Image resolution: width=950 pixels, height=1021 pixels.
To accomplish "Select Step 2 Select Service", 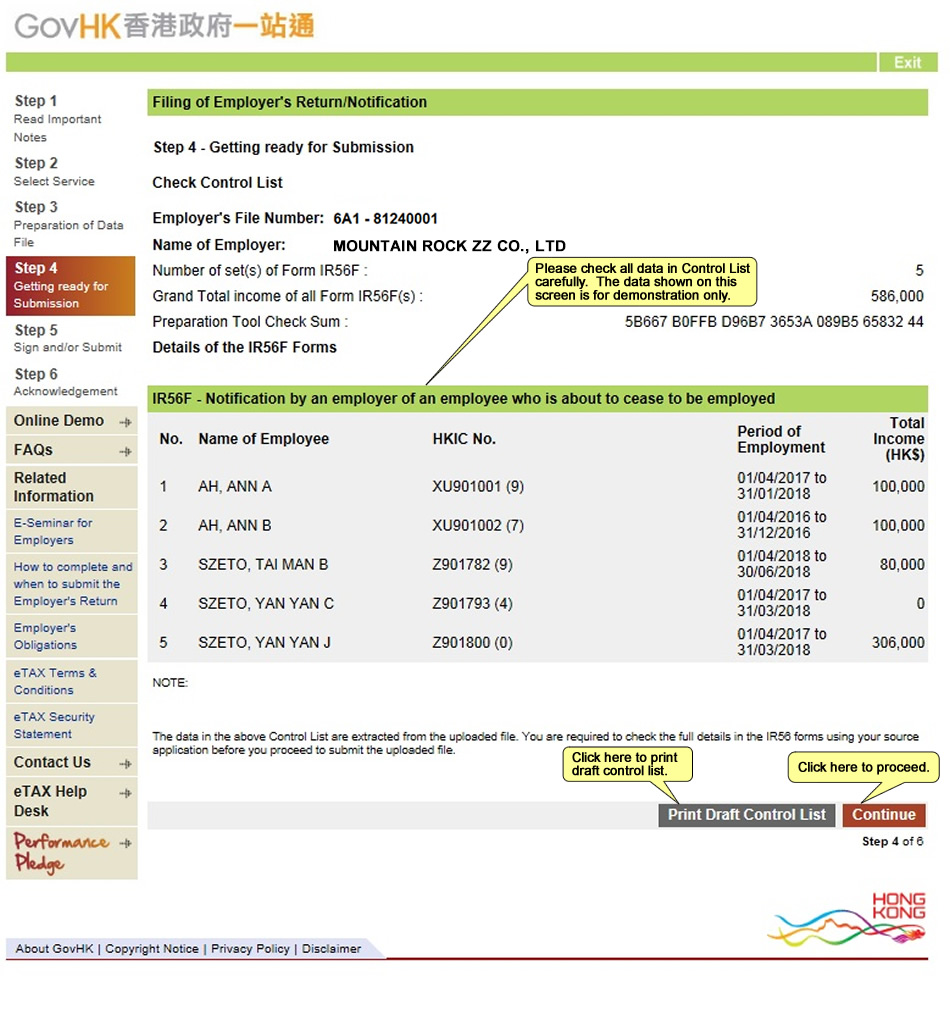I will pyautogui.click(x=54, y=172).
